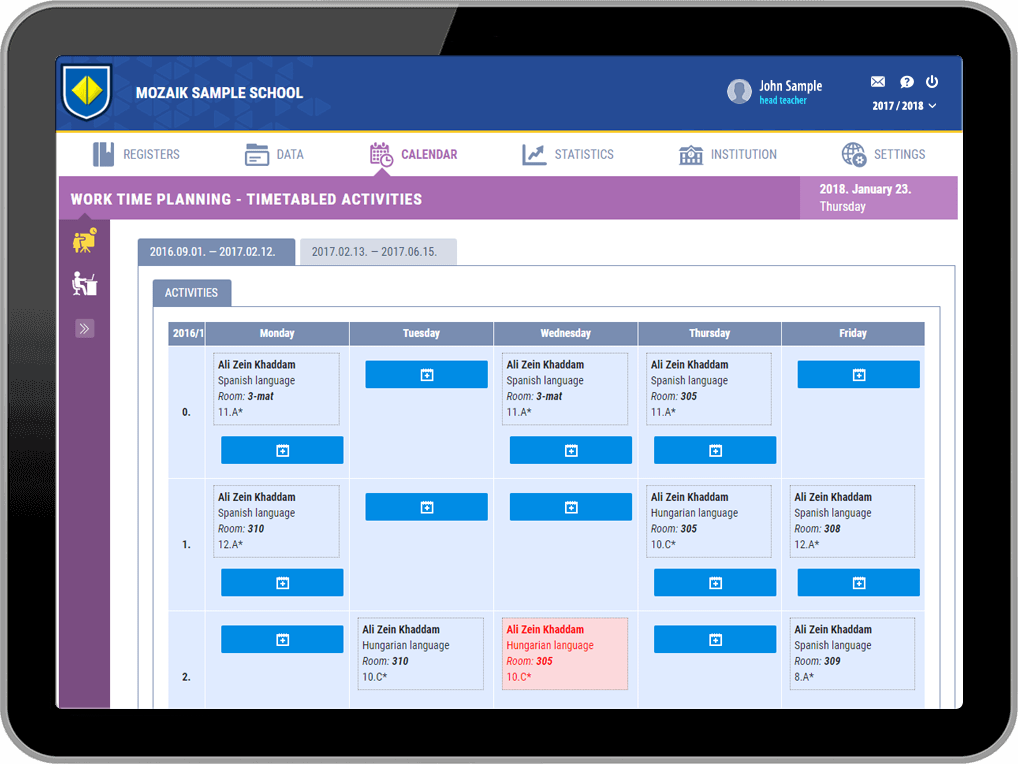Viewport: 1018px width, 764px height.
Task: Open the Statistics menu
Action: point(568,155)
